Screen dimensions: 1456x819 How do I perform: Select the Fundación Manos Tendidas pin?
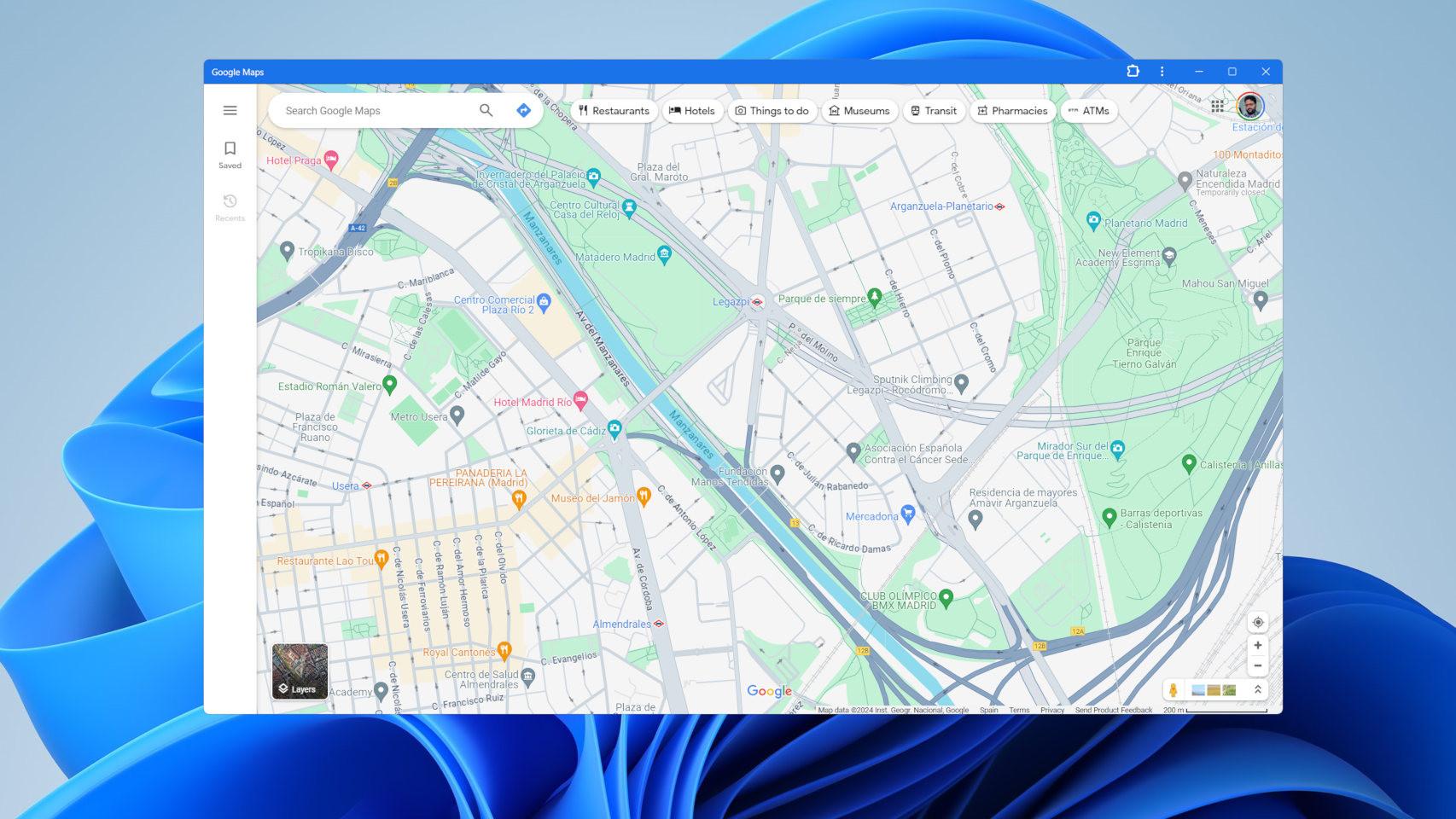778,473
